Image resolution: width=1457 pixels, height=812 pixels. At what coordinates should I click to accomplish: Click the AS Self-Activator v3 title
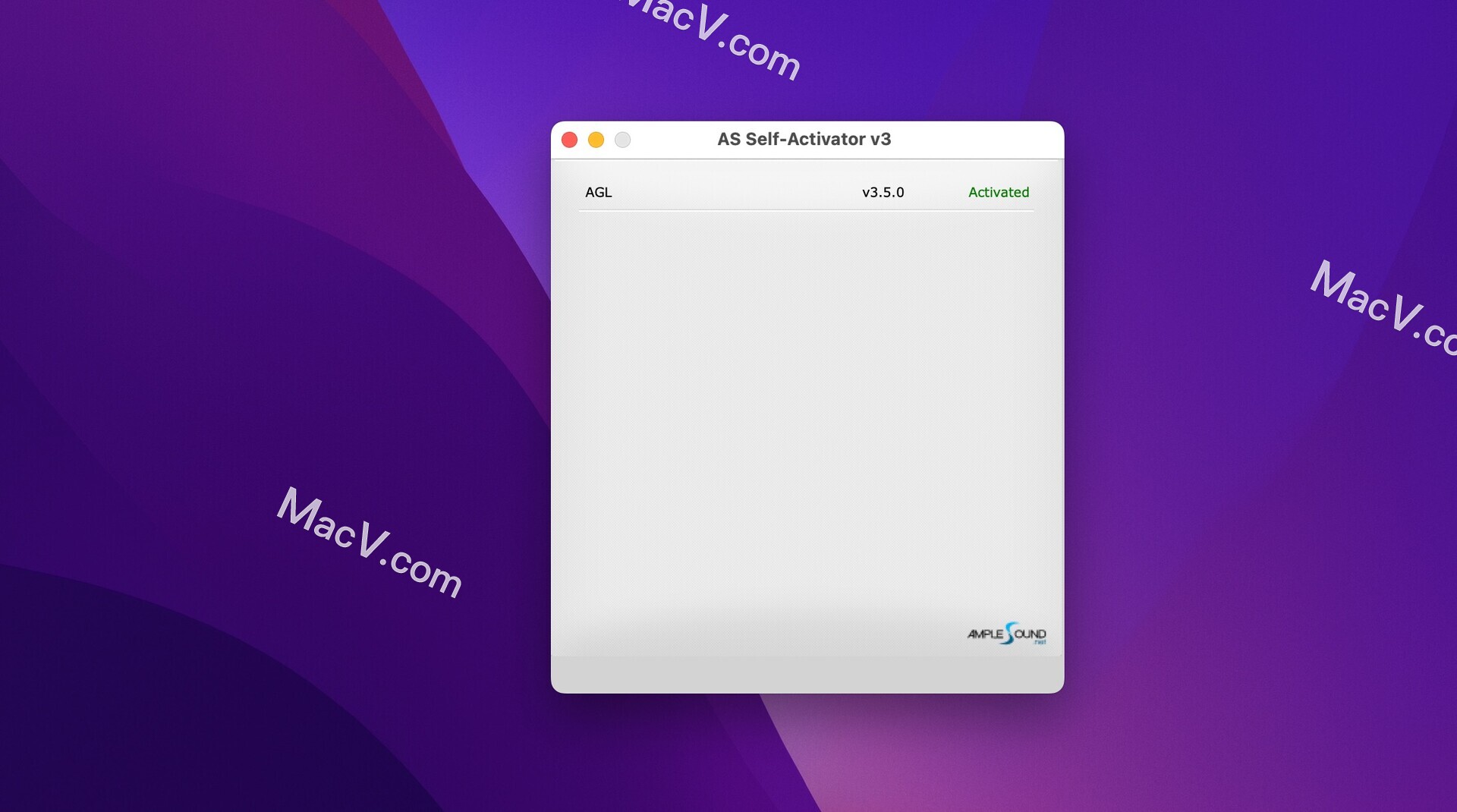(x=804, y=140)
